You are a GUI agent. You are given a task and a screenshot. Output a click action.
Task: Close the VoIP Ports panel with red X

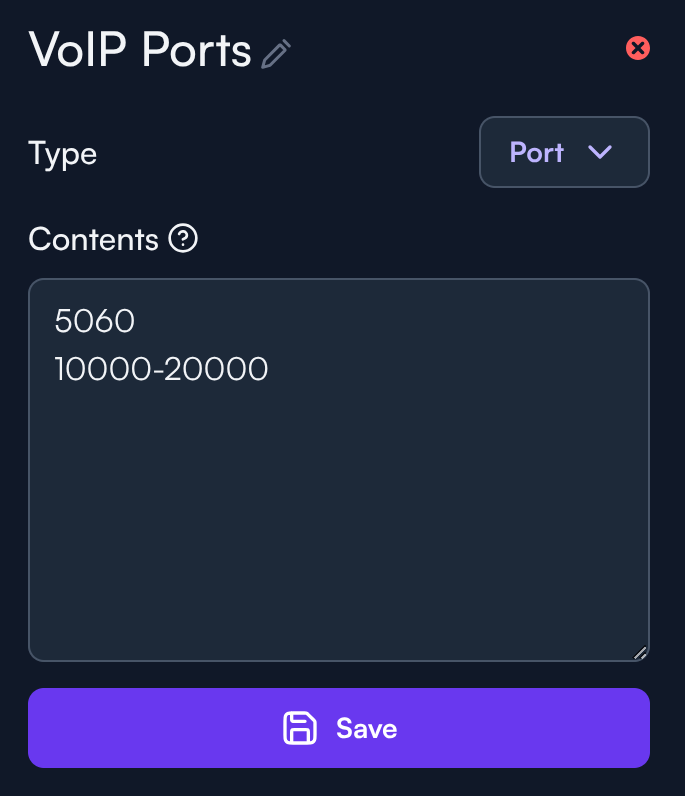point(637,48)
